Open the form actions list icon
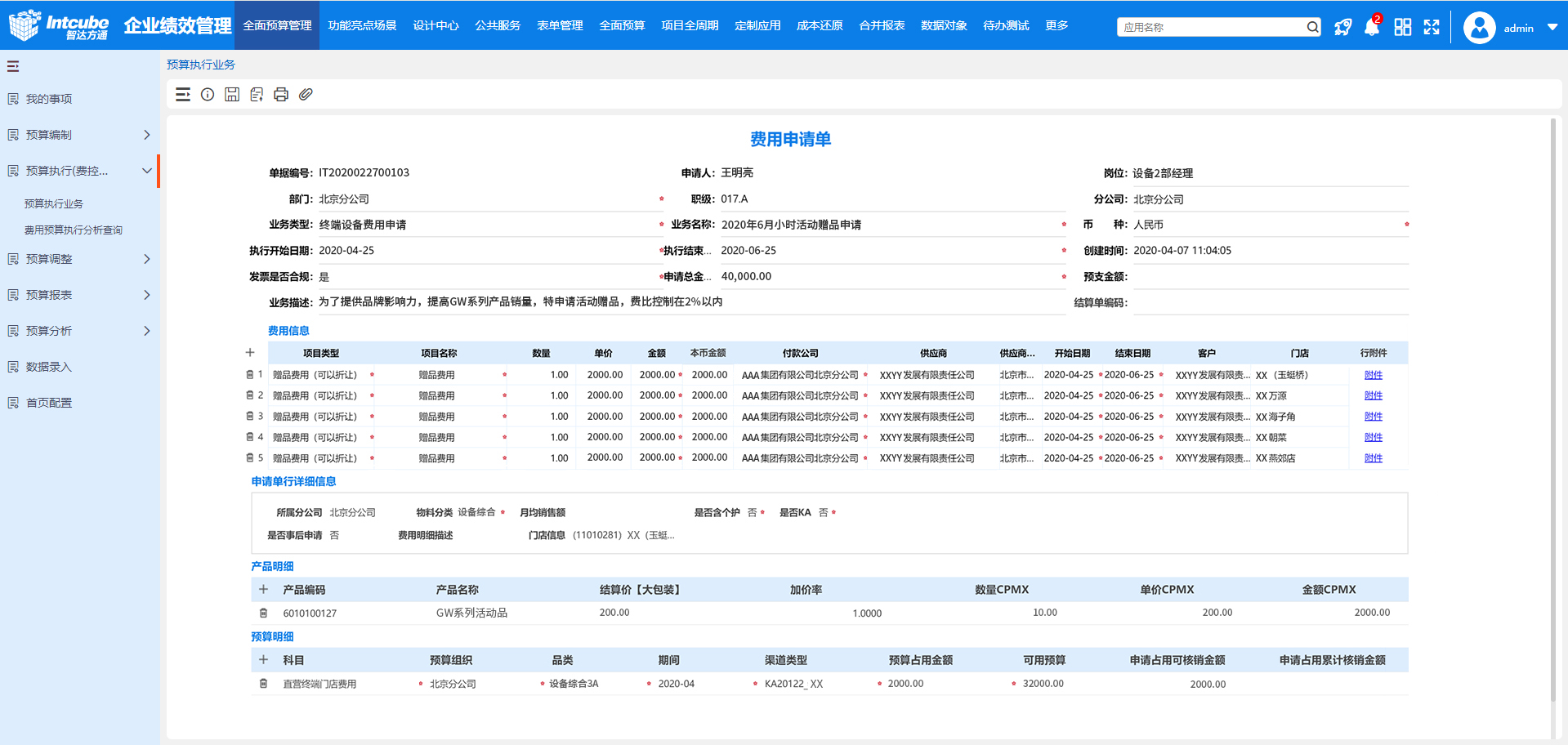1568x745 pixels. 182,94
